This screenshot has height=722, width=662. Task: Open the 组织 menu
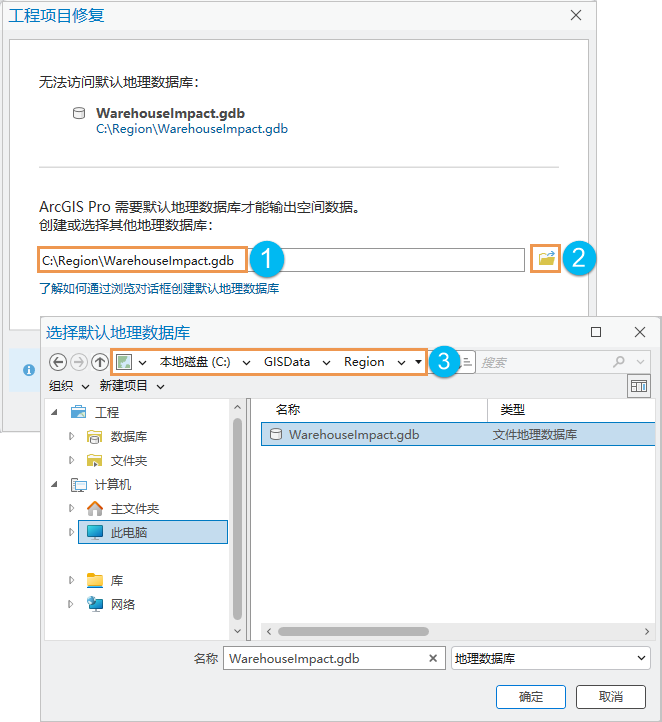pos(69,386)
